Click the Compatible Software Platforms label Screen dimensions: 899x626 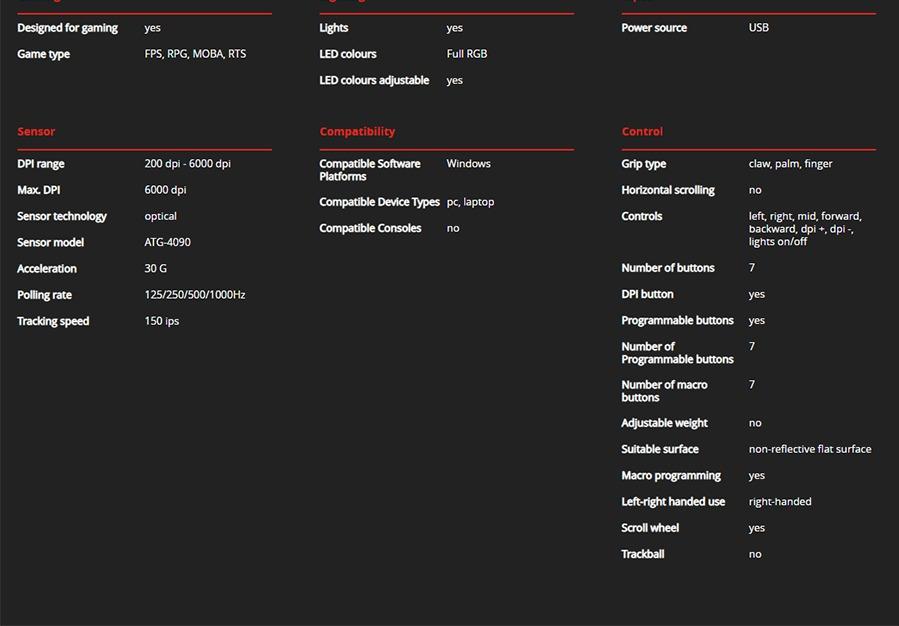369,170
